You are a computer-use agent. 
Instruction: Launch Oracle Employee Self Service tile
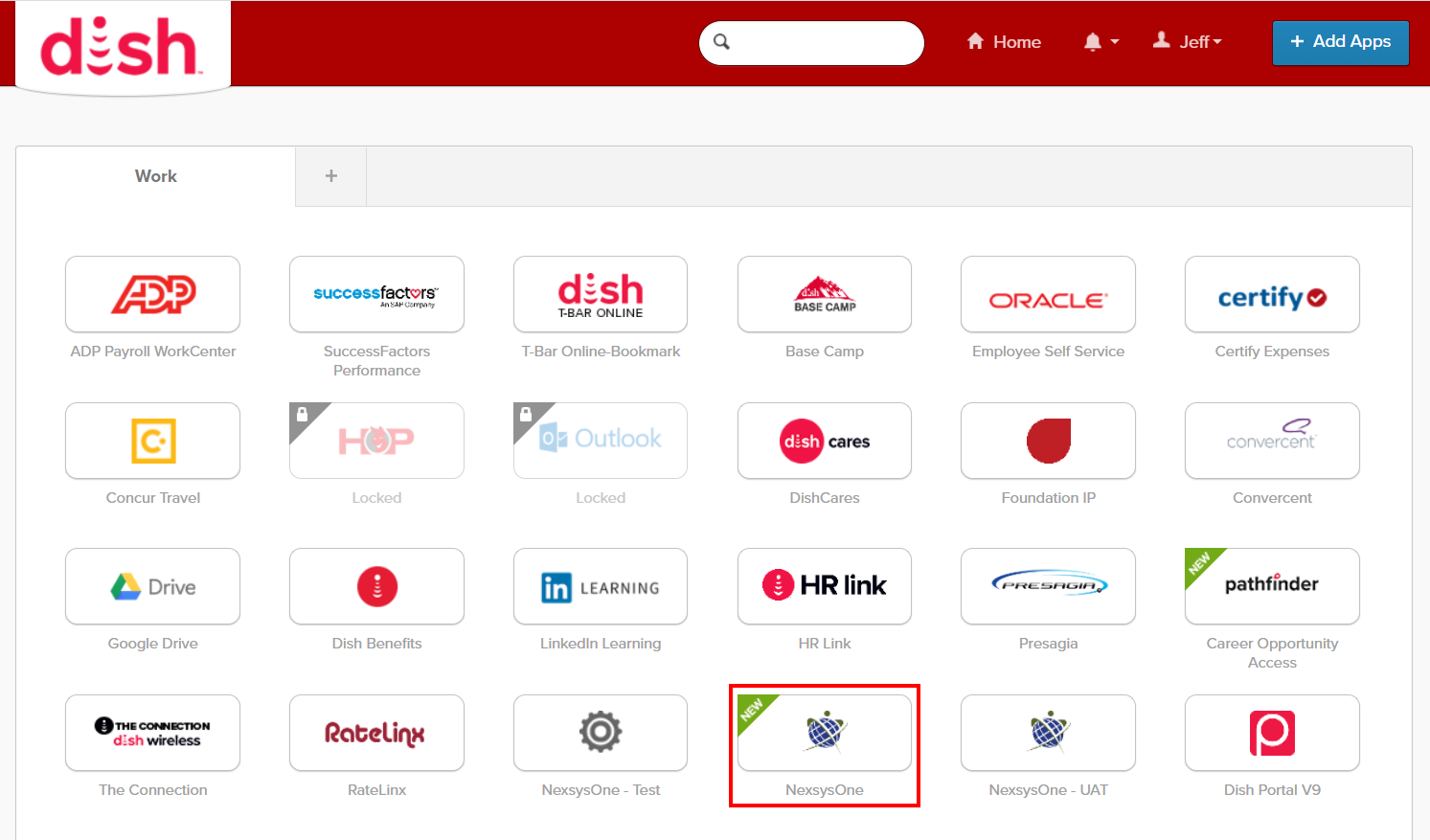1048,294
